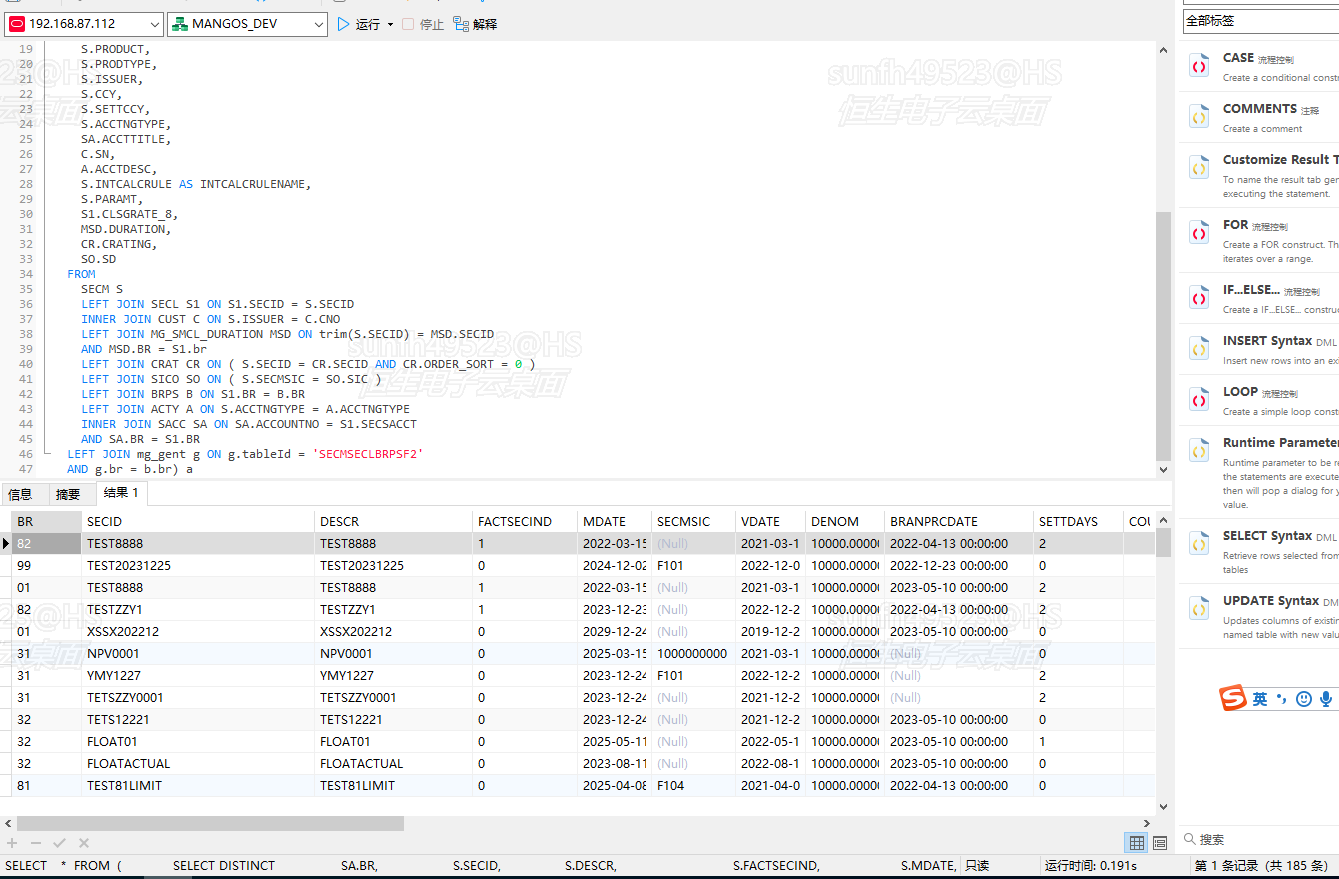Switch to grid view icon

(x=1136, y=843)
